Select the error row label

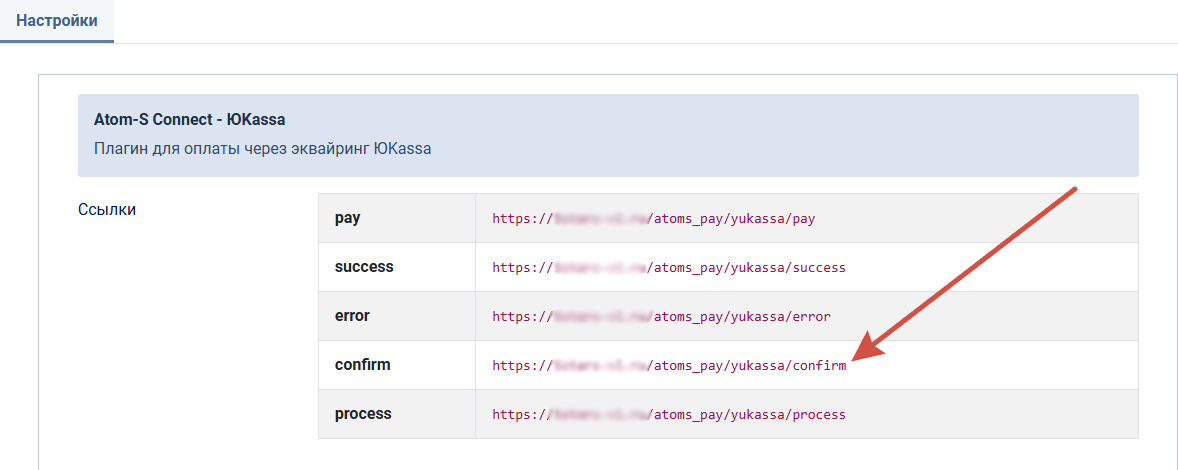[x=352, y=316]
